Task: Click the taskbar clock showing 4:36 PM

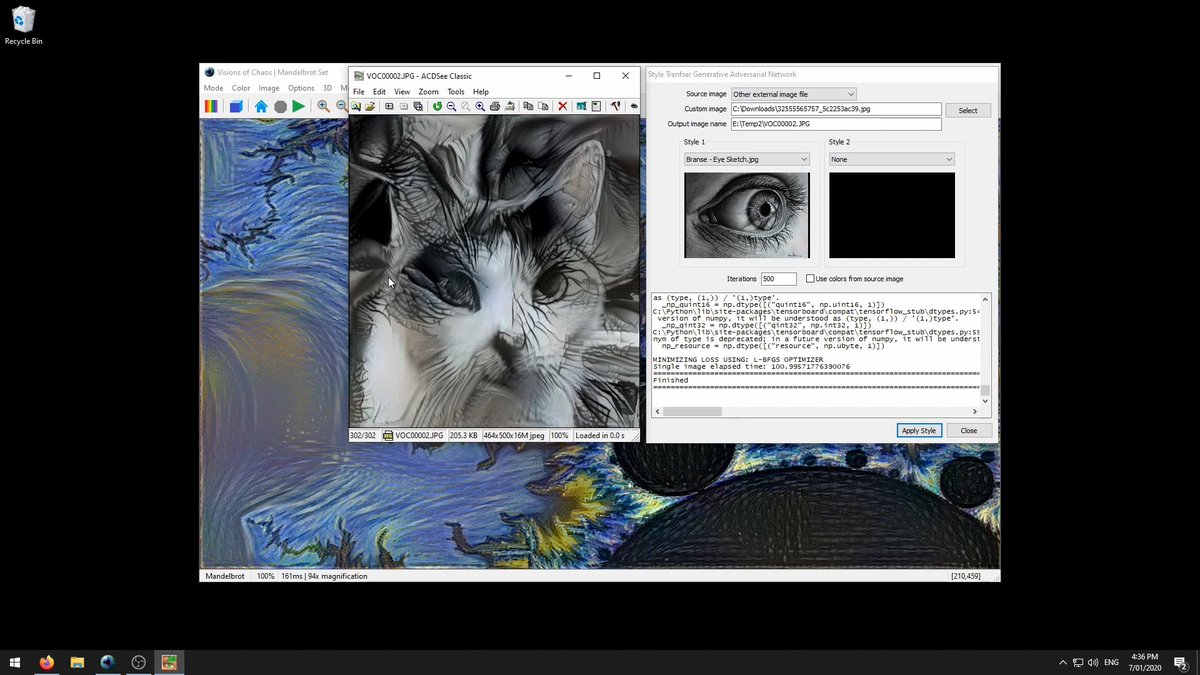Action: (x=1144, y=662)
